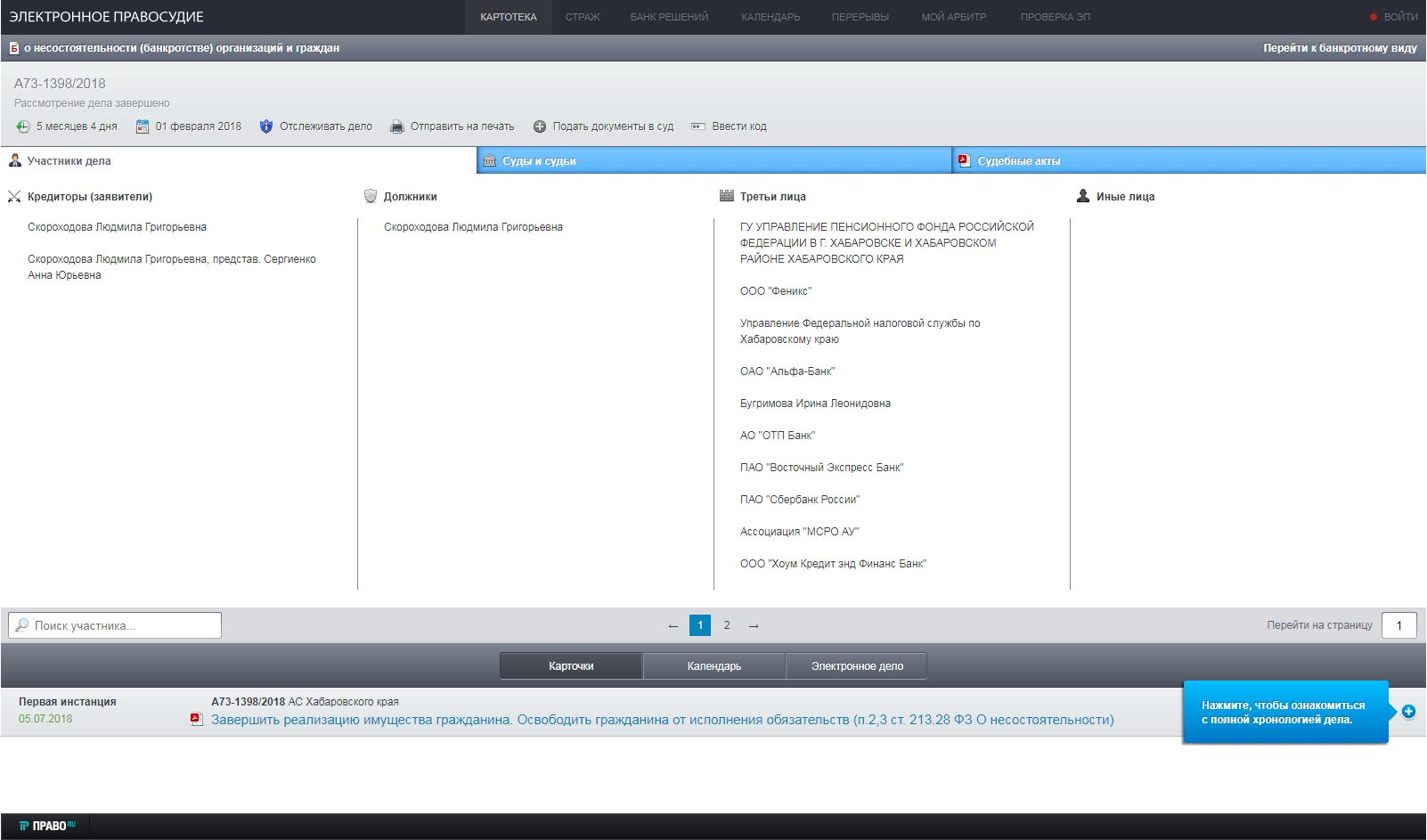Open the Судебные акты tab

(1018, 161)
